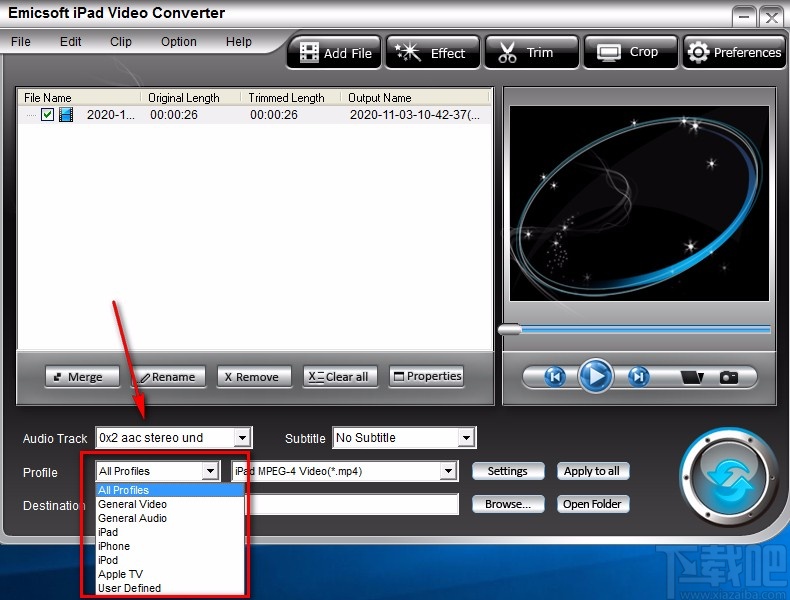The height and width of the screenshot is (600, 790).
Task: Click the Rename button
Action: coord(169,377)
